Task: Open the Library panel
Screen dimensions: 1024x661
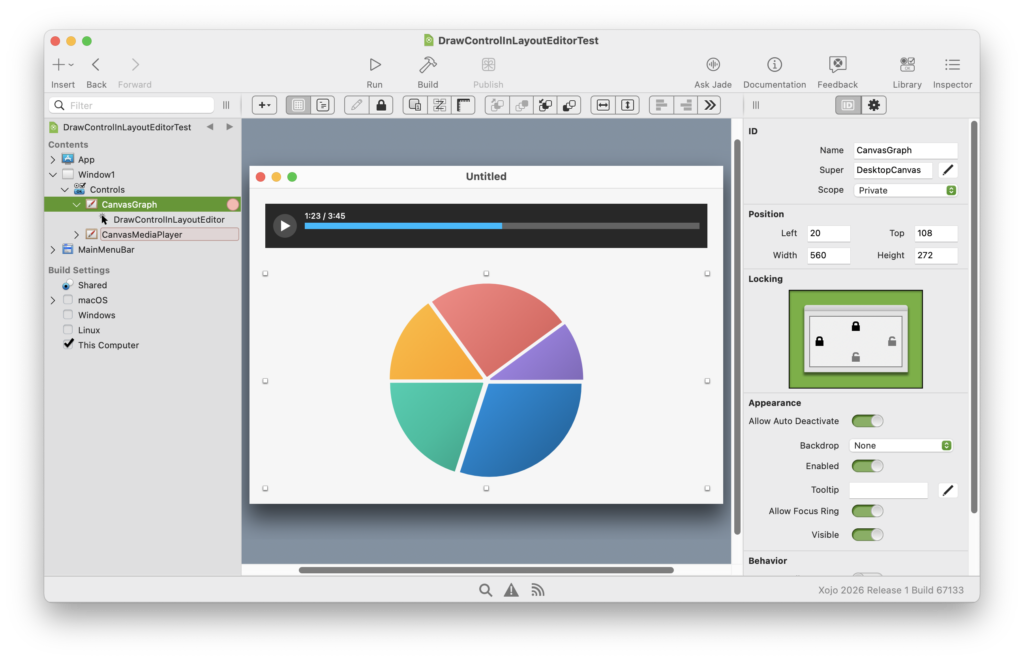Action: click(x=907, y=66)
